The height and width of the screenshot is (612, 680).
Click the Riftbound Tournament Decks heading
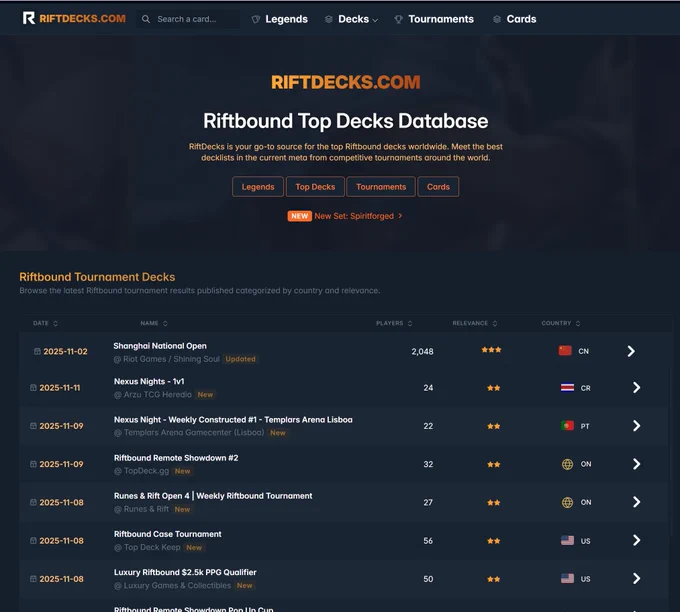click(x=97, y=277)
